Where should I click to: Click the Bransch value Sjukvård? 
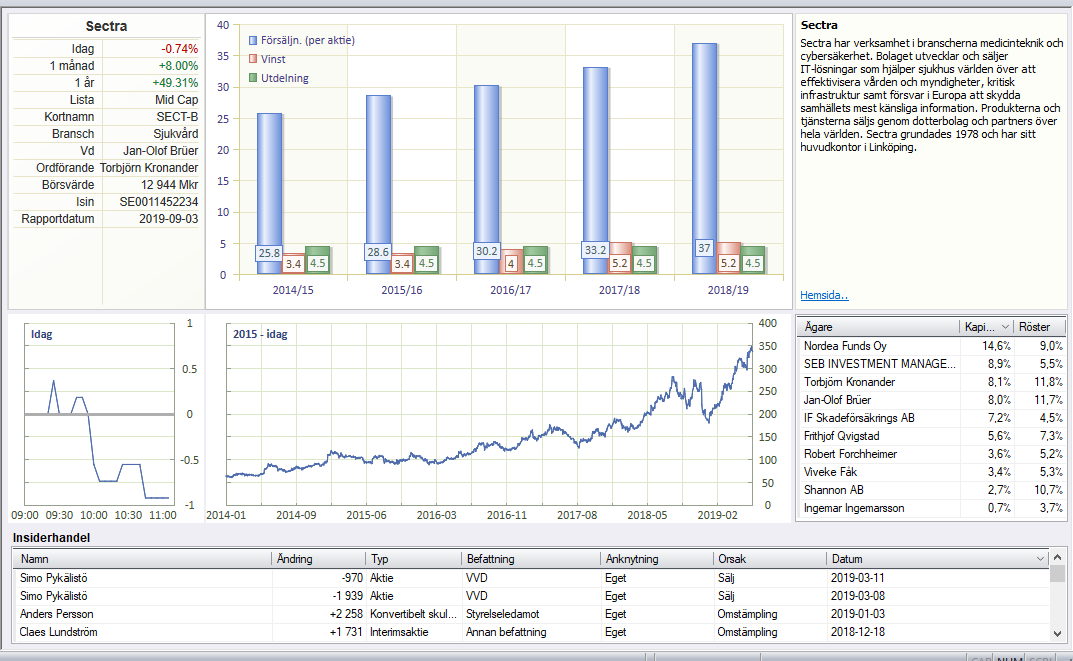(176, 134)
